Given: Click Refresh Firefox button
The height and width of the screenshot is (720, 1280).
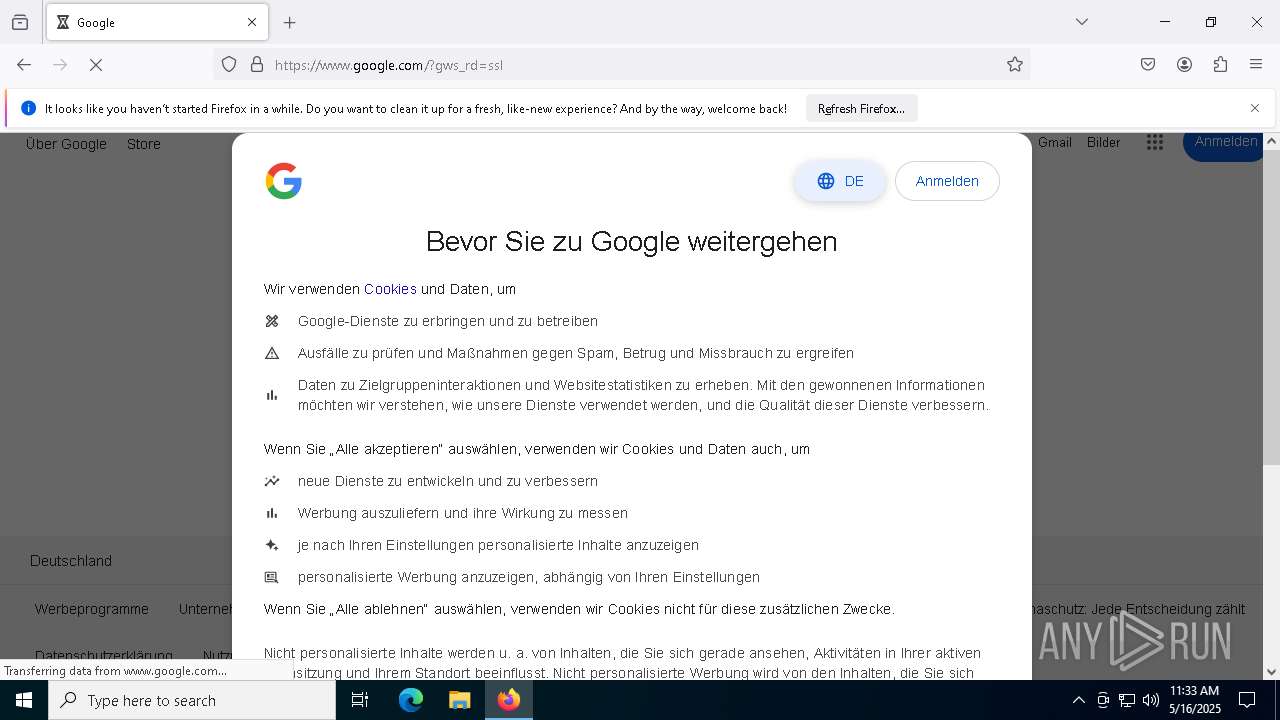Looking at the screenshot, I should coord(861,108).
